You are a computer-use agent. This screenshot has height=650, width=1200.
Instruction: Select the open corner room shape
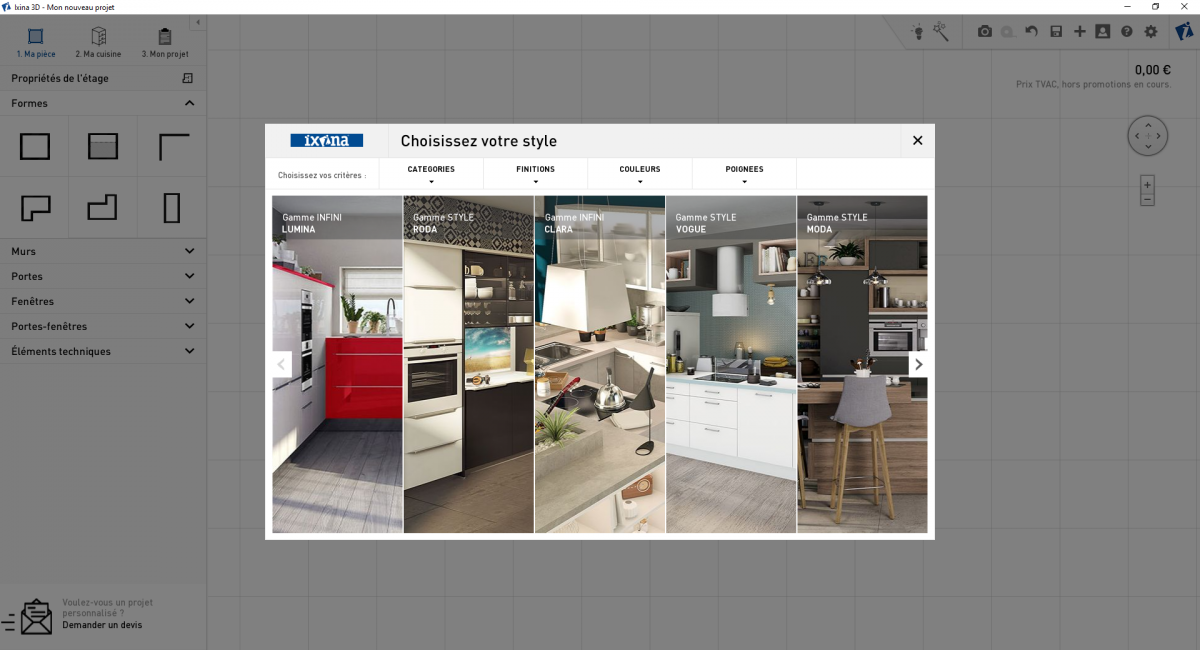pos(174,147)
